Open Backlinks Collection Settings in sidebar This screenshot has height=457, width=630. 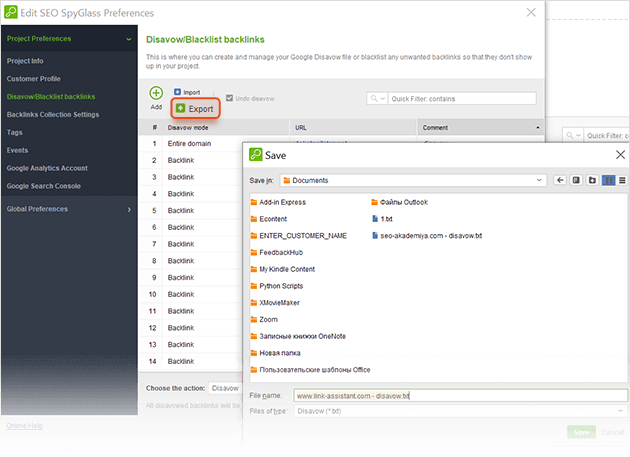[52, 114]
